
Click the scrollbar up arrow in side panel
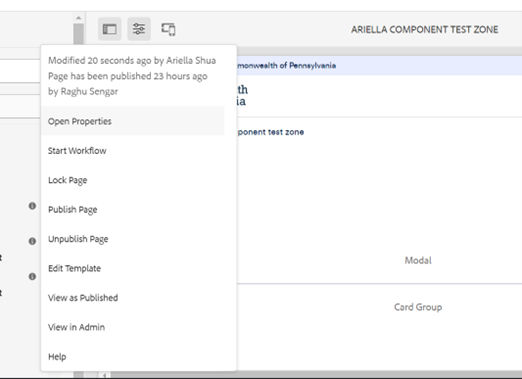click(78, 18)
